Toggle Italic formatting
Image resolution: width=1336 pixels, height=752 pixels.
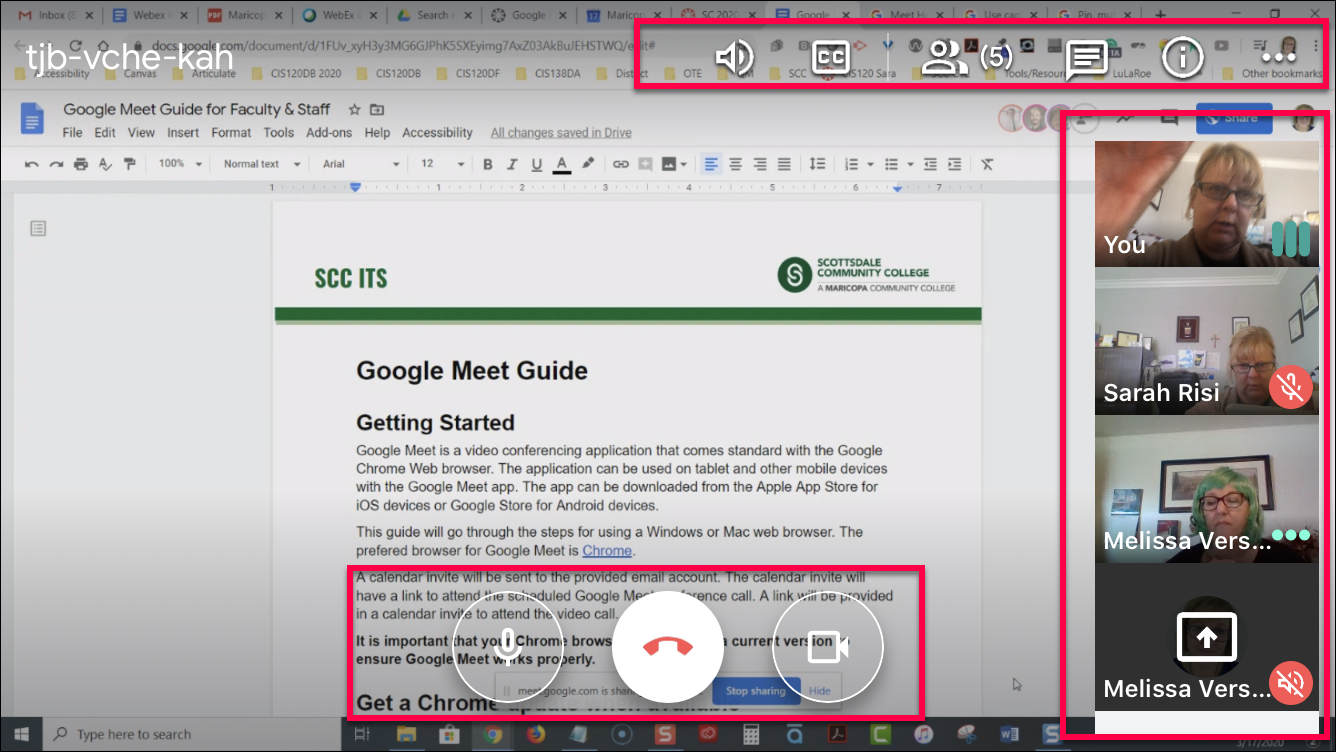click(512, 164)
